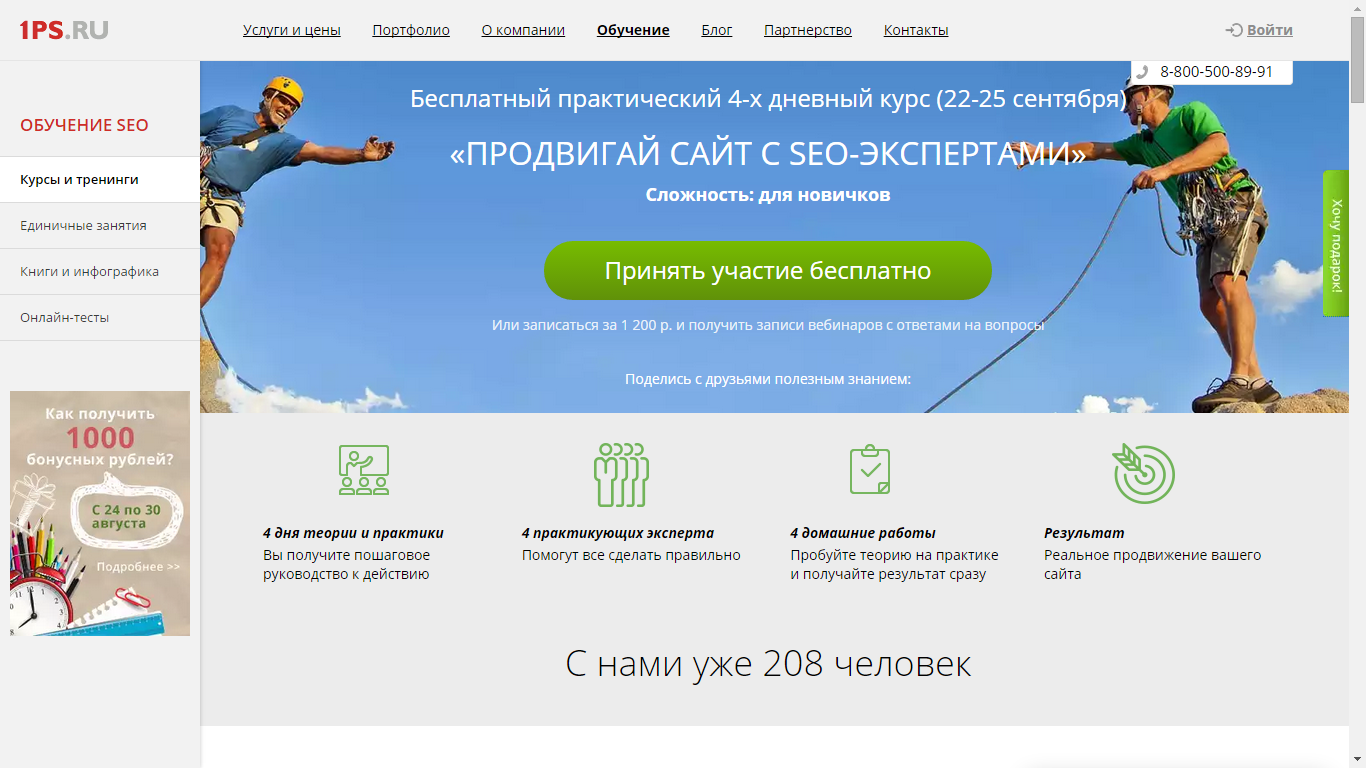Click the Поделись с друзьями полезным знанием text
Screen dimensions: 1366x768
[x=768, y=379]
